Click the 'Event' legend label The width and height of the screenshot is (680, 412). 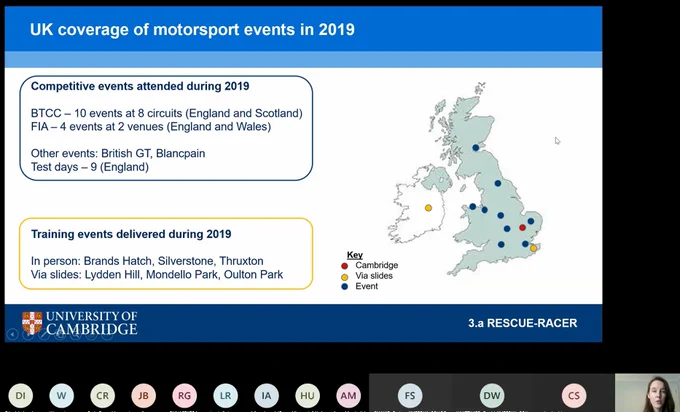click(x=366, y=286)
